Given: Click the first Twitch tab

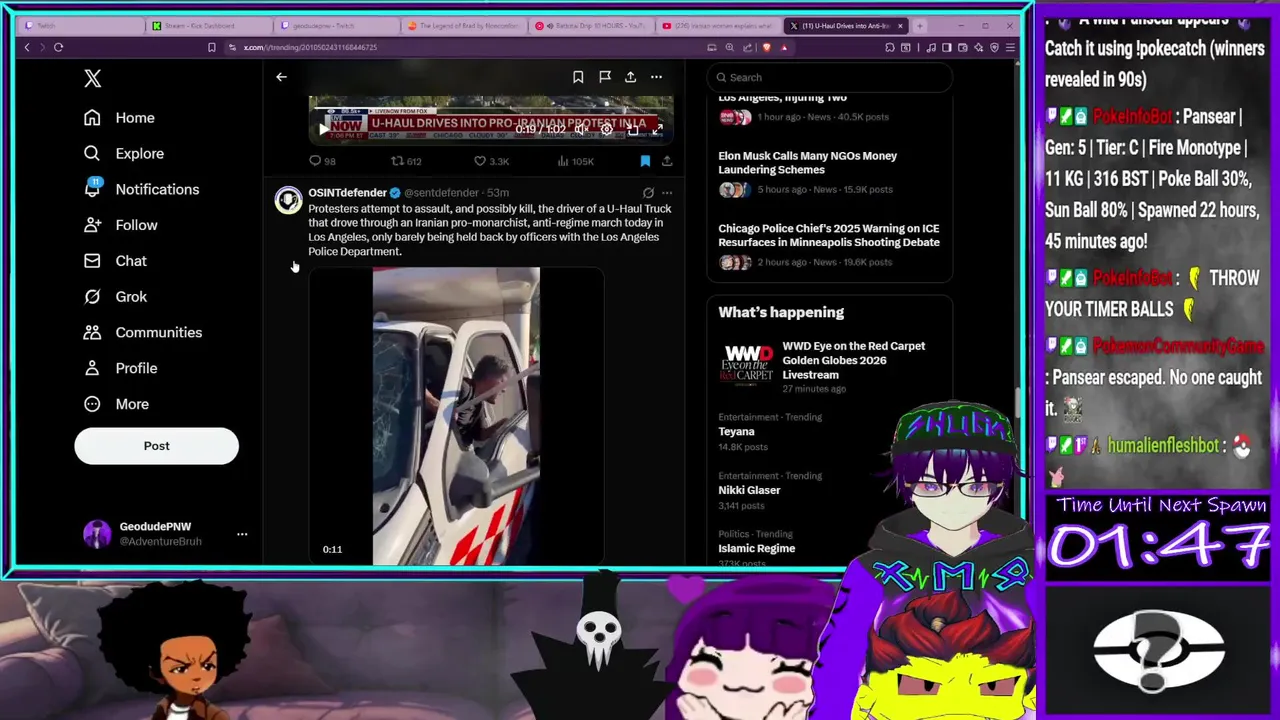Looking at the screenshot, I should tap(80, 26).
